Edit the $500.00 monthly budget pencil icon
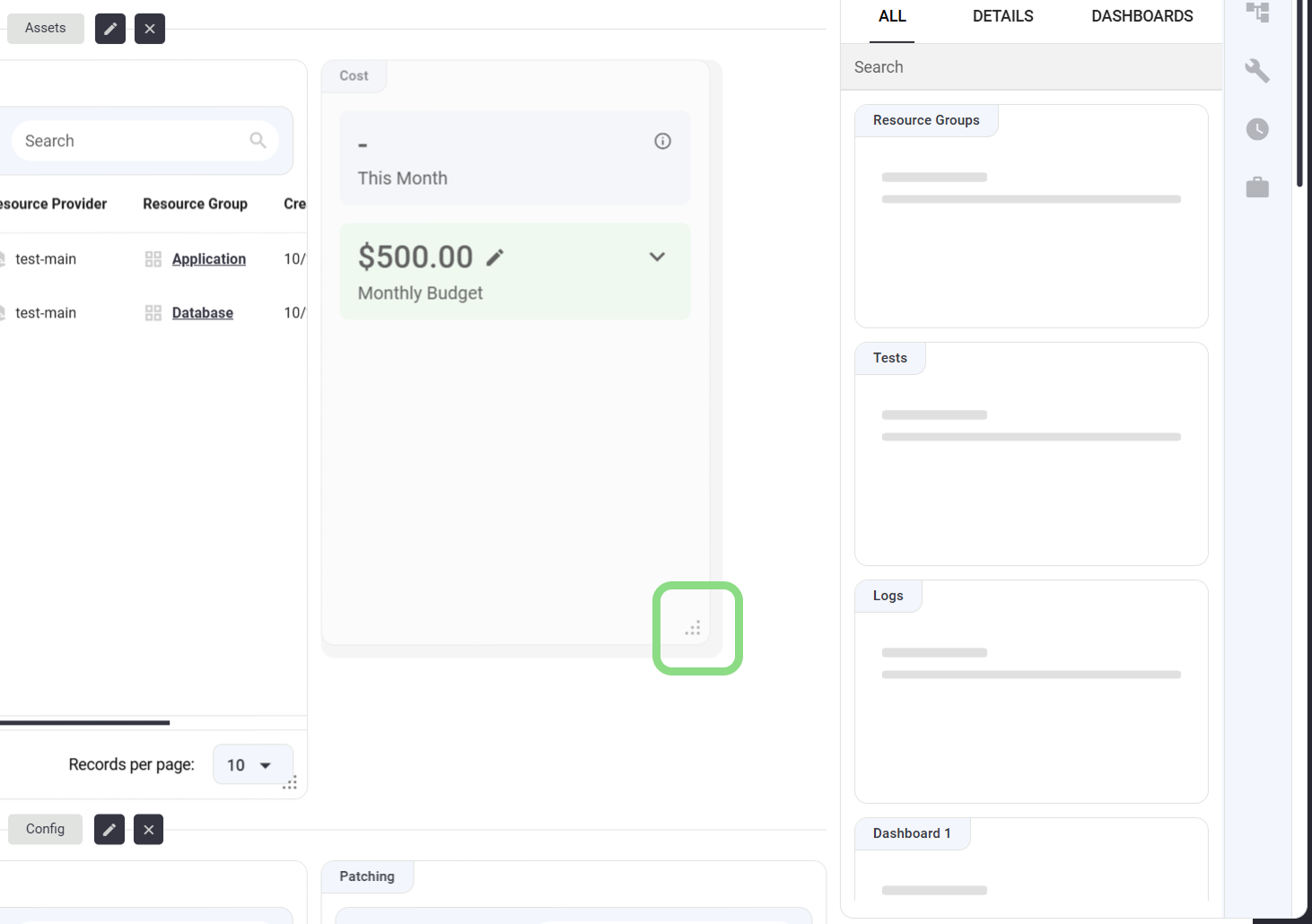 pyautogui.click(x=494, y=258)
